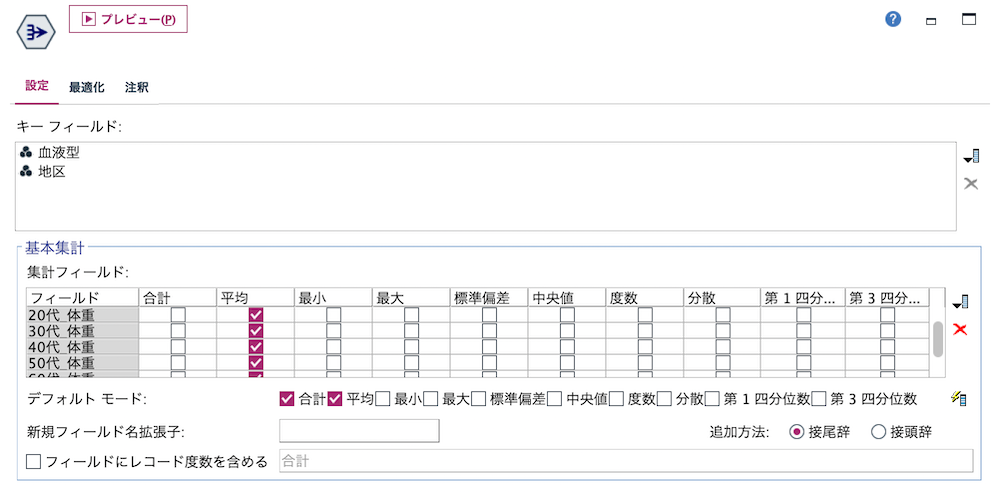Check 第1四分位 for 20代_体重 row

pos(804,315)
